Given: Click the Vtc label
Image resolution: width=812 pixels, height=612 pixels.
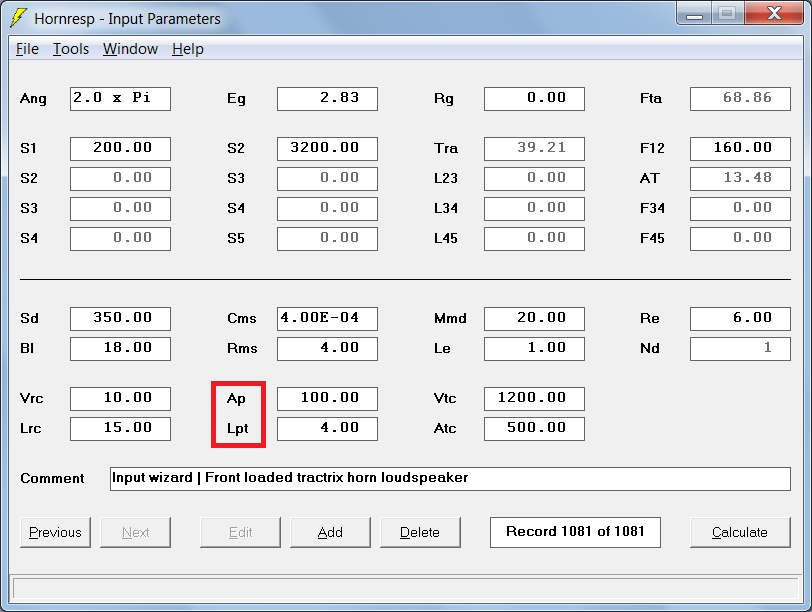Looking at the screenshot, I should pos(445,398).
